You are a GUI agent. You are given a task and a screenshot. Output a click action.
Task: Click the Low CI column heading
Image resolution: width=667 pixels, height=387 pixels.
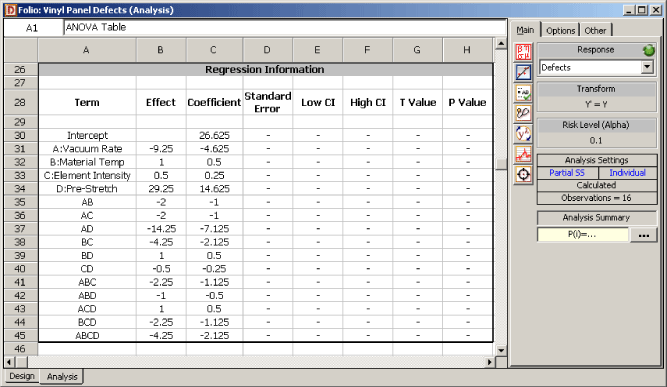(x=318, y=102)
